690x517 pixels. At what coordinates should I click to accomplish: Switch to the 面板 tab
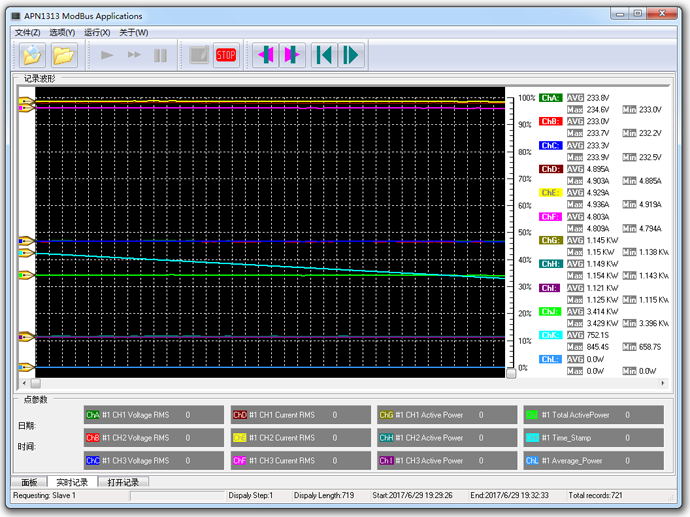click(29, 482)
